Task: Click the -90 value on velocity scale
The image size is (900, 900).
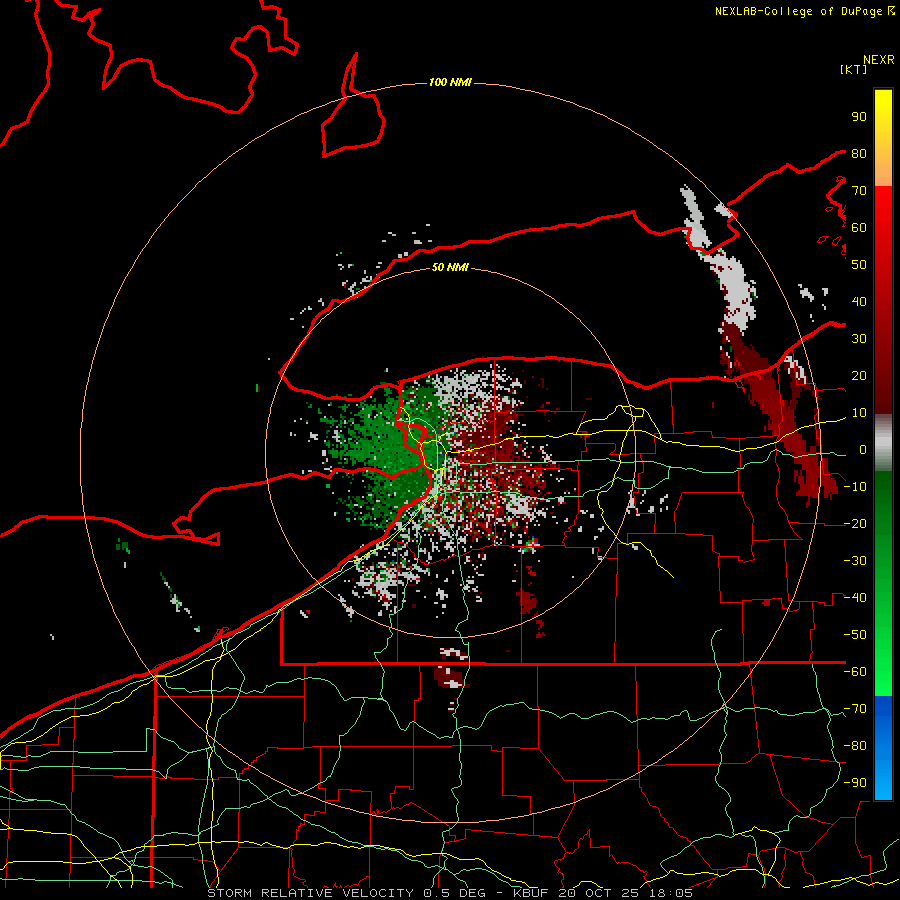Action: point(855,783)
